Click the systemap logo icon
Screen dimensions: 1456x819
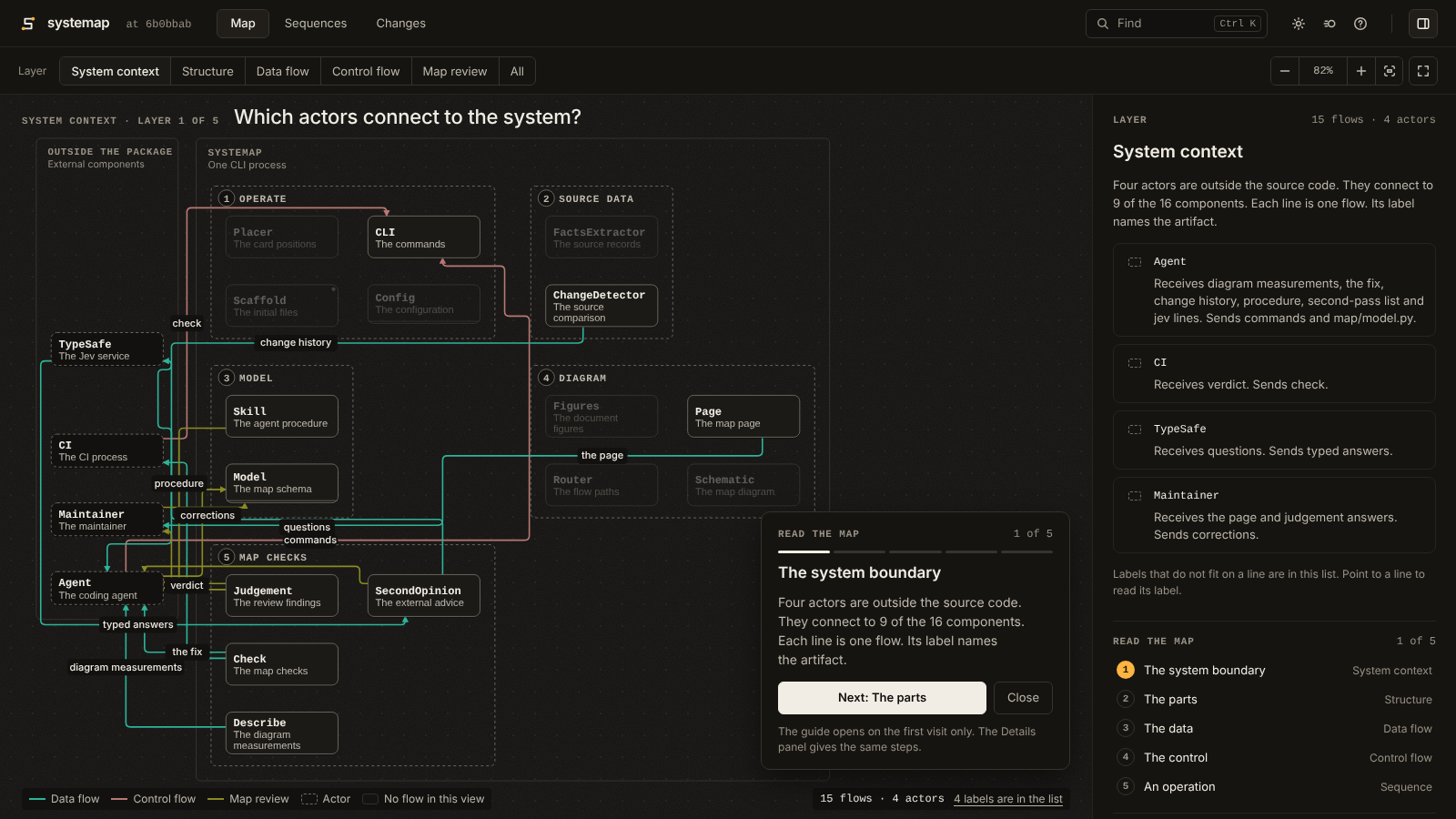tap(28, 24)
